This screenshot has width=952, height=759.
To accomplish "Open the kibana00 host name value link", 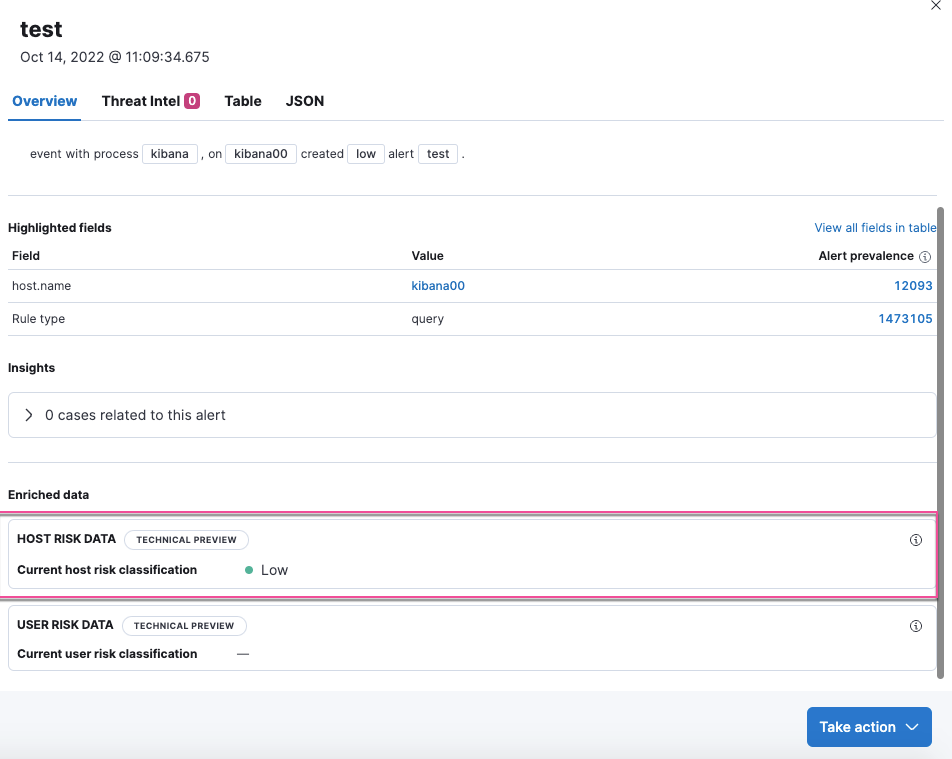I will pyautogui.click(x=438, y=286).
